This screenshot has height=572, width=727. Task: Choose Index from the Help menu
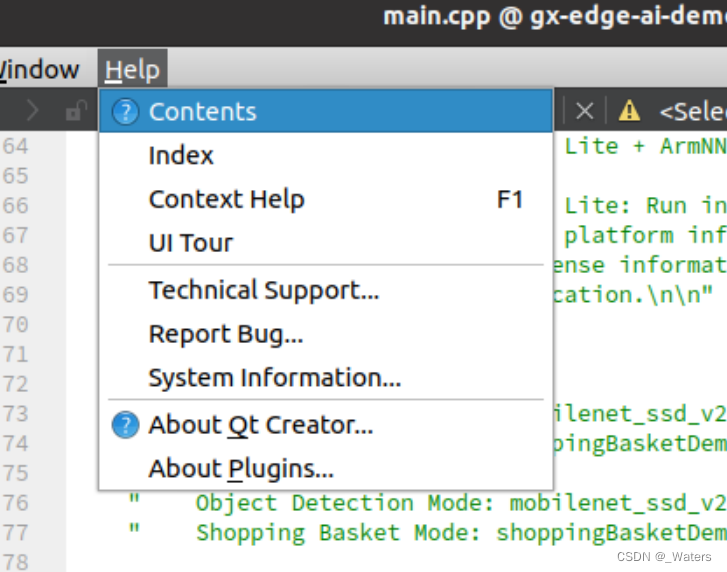(x=325, y=155)
